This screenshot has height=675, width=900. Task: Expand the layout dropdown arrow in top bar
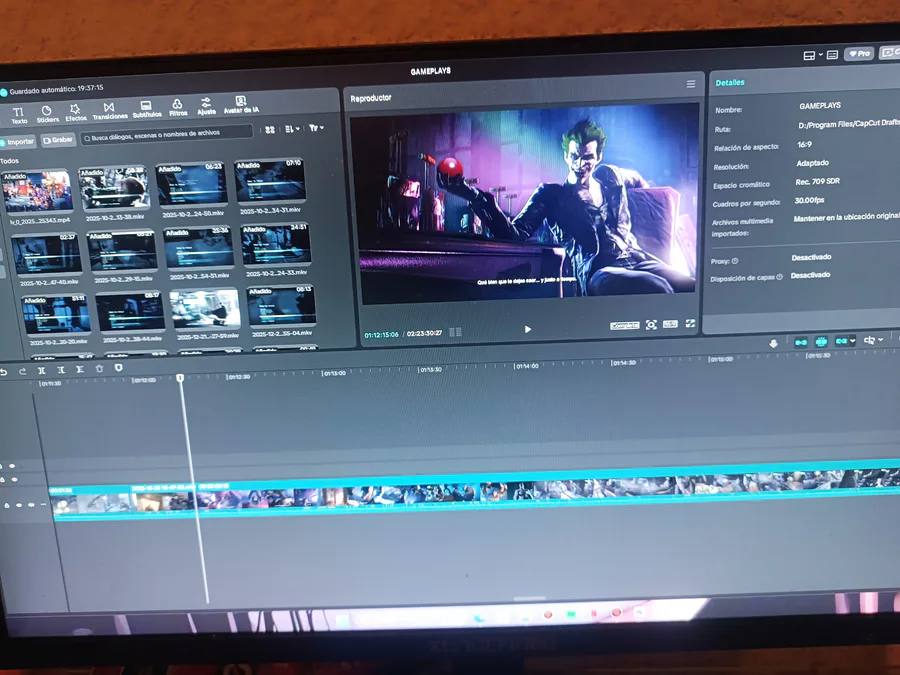(x=820, y=55)
